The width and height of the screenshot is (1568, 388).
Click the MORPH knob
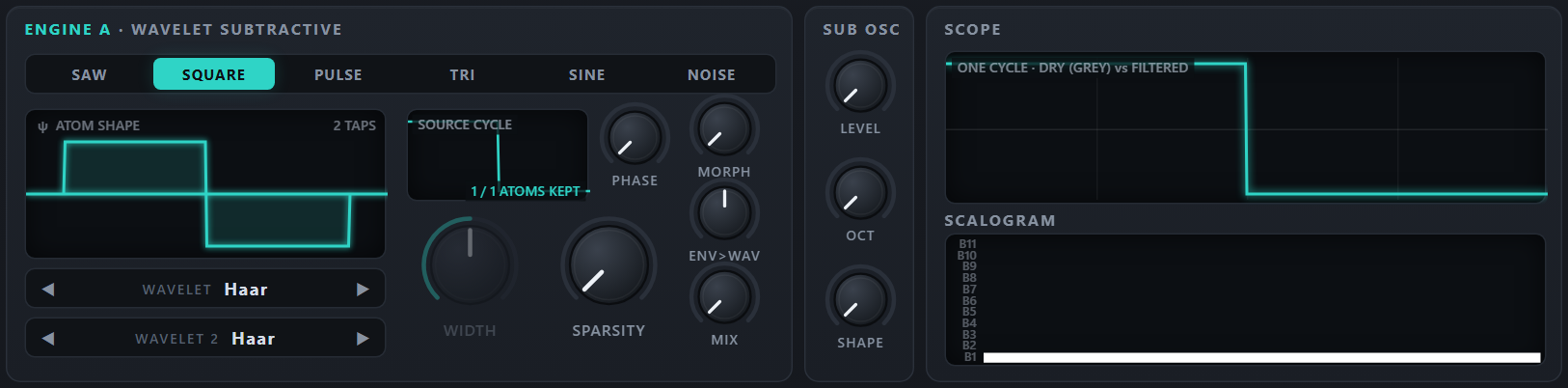724,128
